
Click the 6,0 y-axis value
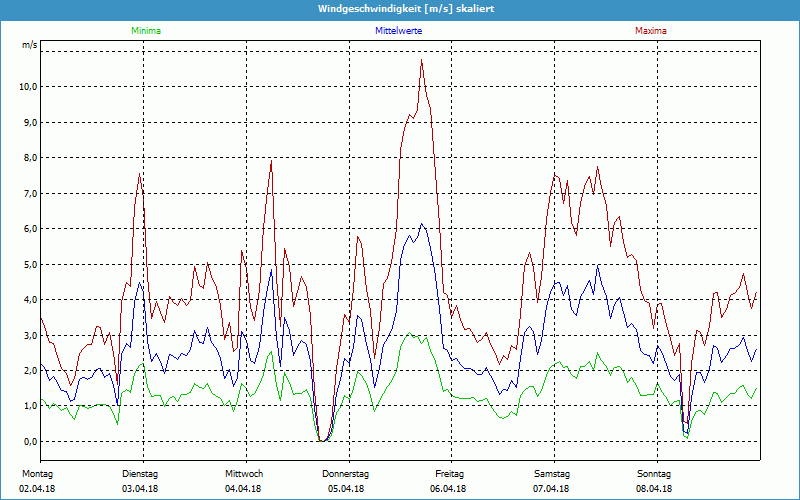coord(31,229)
